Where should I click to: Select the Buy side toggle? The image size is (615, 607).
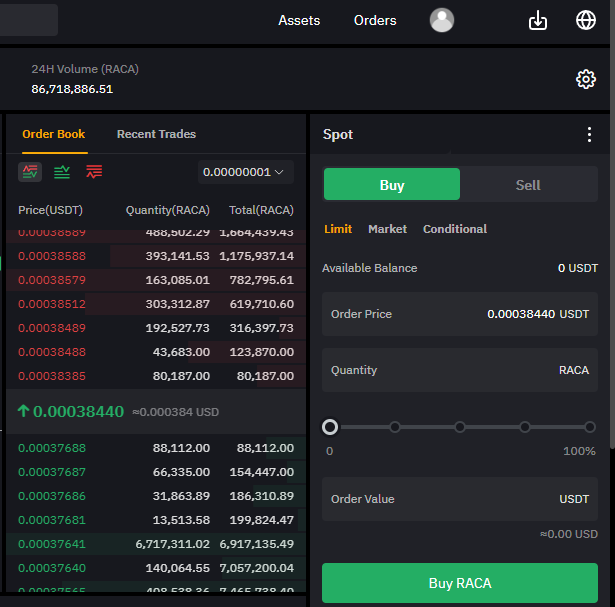(x=391, y=184)
